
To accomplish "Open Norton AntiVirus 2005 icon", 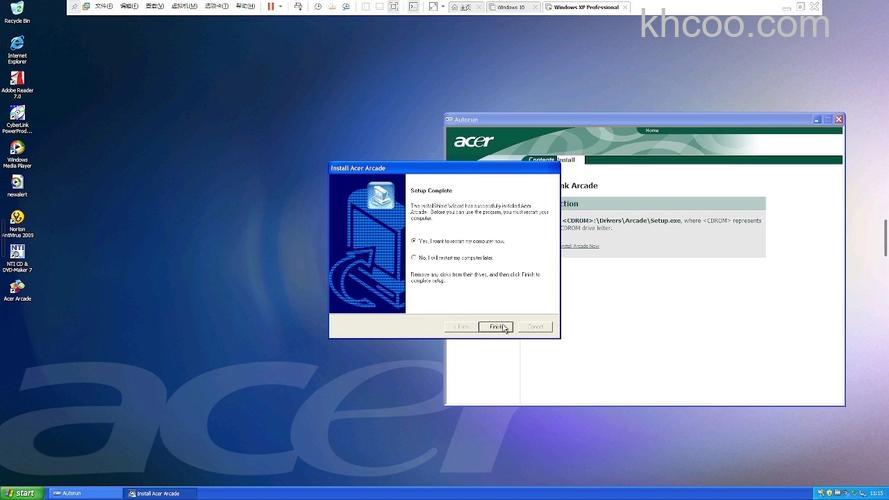I will [x=17, y=217].
